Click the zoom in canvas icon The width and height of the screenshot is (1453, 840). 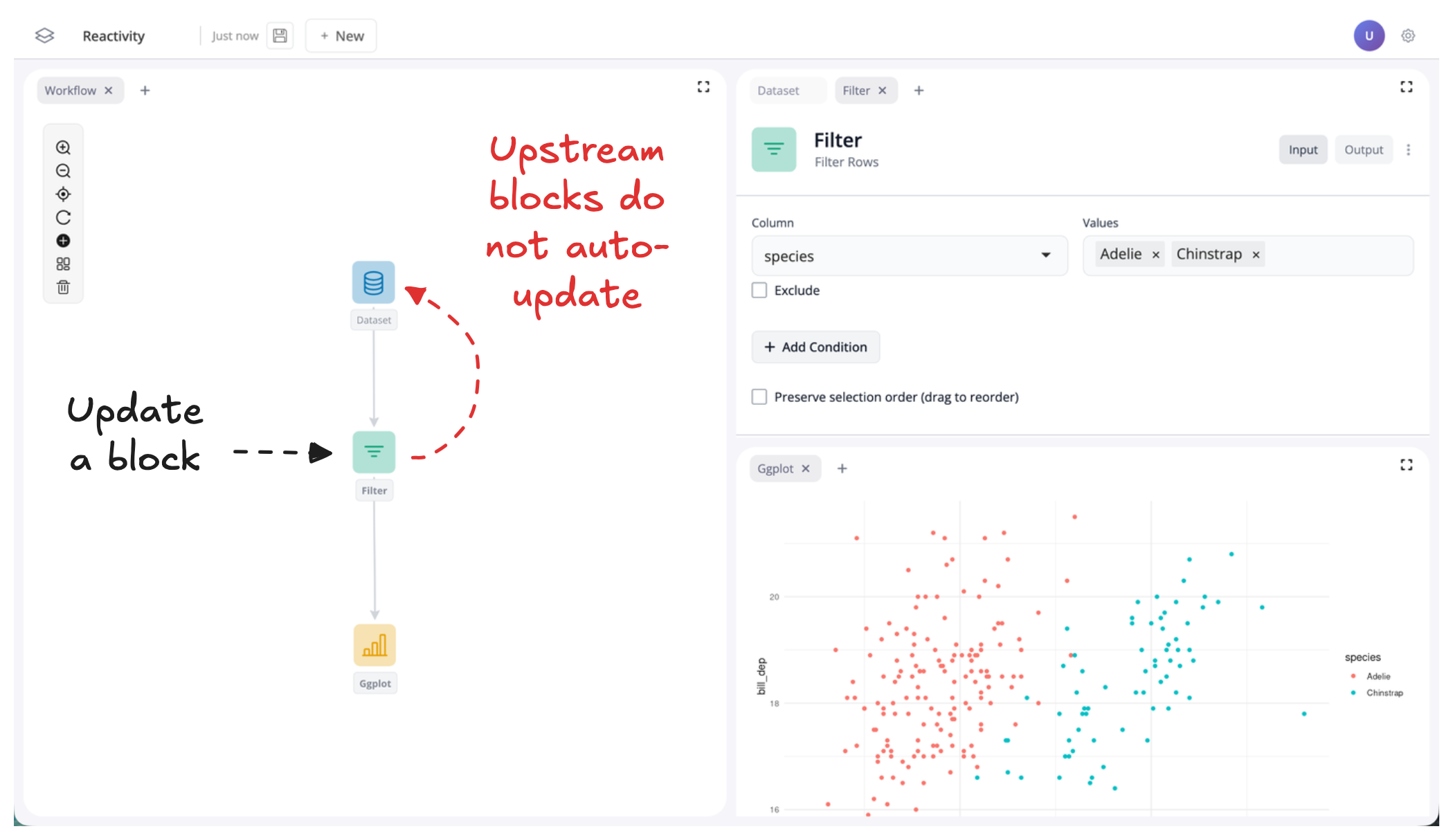coord(63,147)
